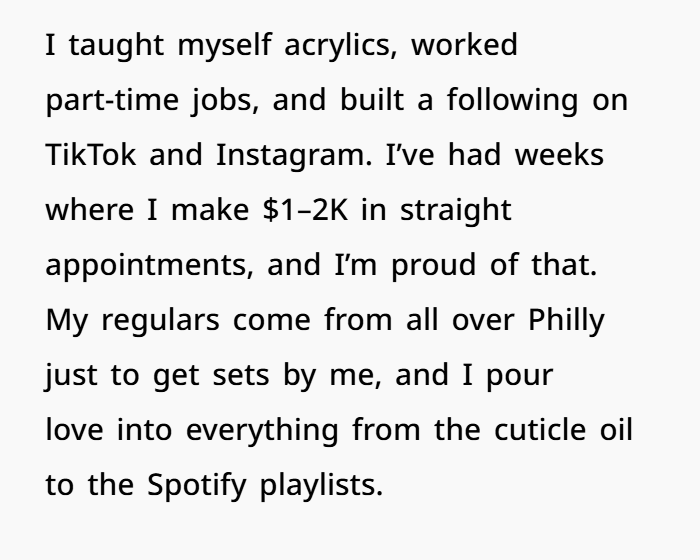The width and height of the screenshot is (700, 560).
Task: Click the word "myself" in first line
Action: (224, 46)
